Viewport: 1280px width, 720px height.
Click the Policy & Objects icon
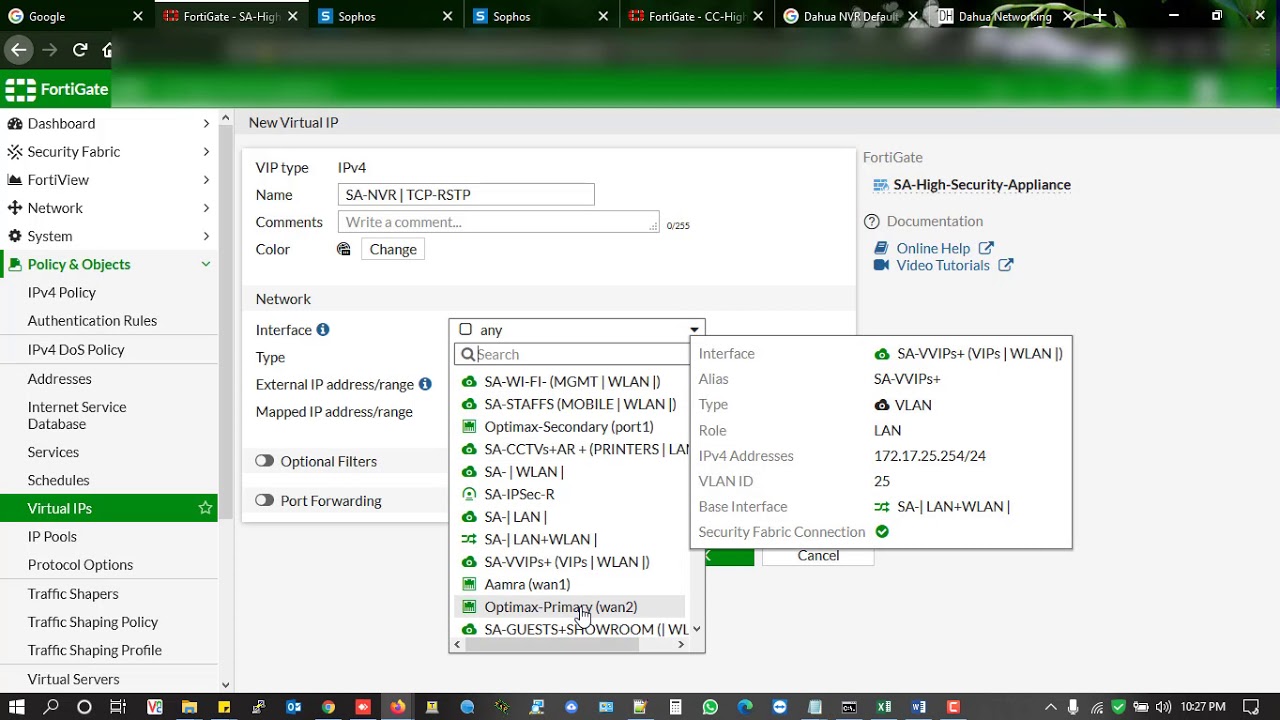(x=15, y=264)
